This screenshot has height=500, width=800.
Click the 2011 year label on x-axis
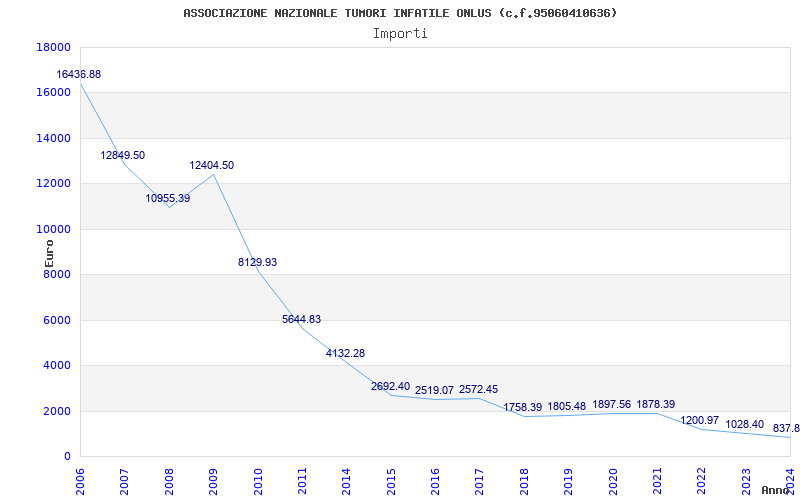click(x=303, y=481)
